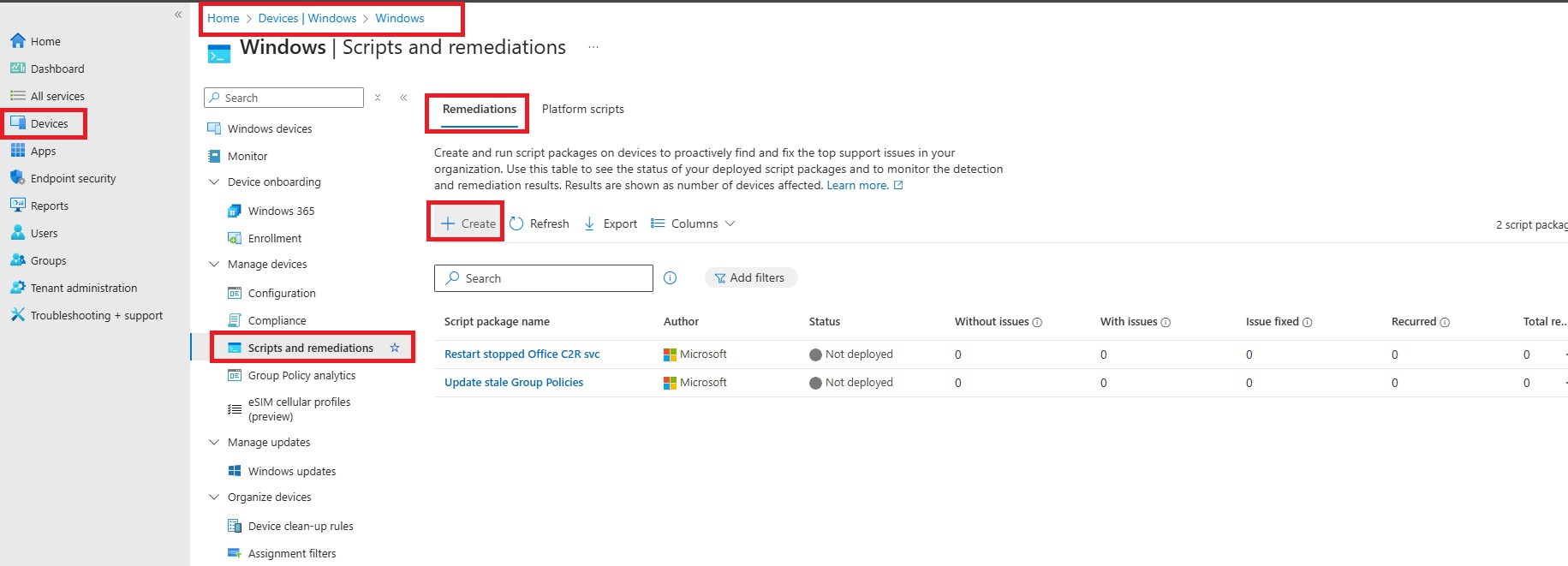1568x566 pixels.
Task: Favorite Scripts and remediations with the star
Action: (x=395, y=348)
